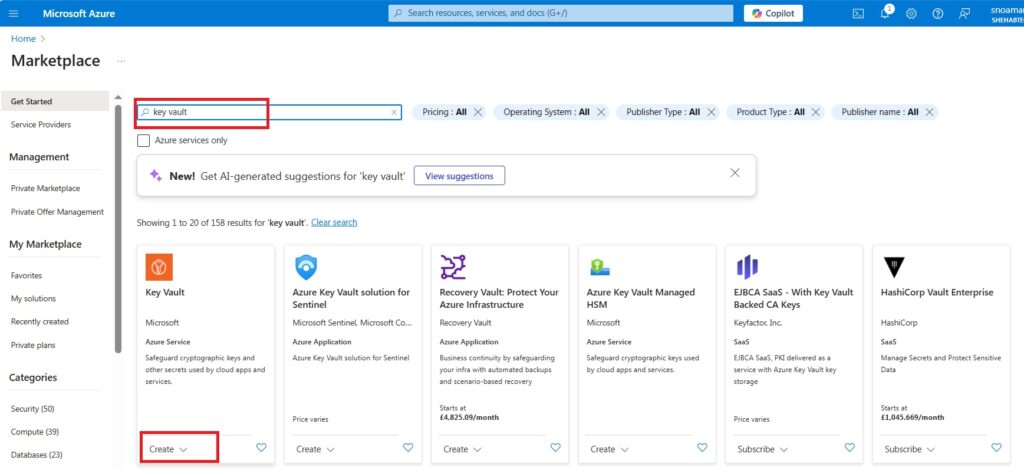Image resolution: width=1024 pixels, height=470 pixels.
Task: Remove the Product Type filter chip
Action: pos(816,112)
